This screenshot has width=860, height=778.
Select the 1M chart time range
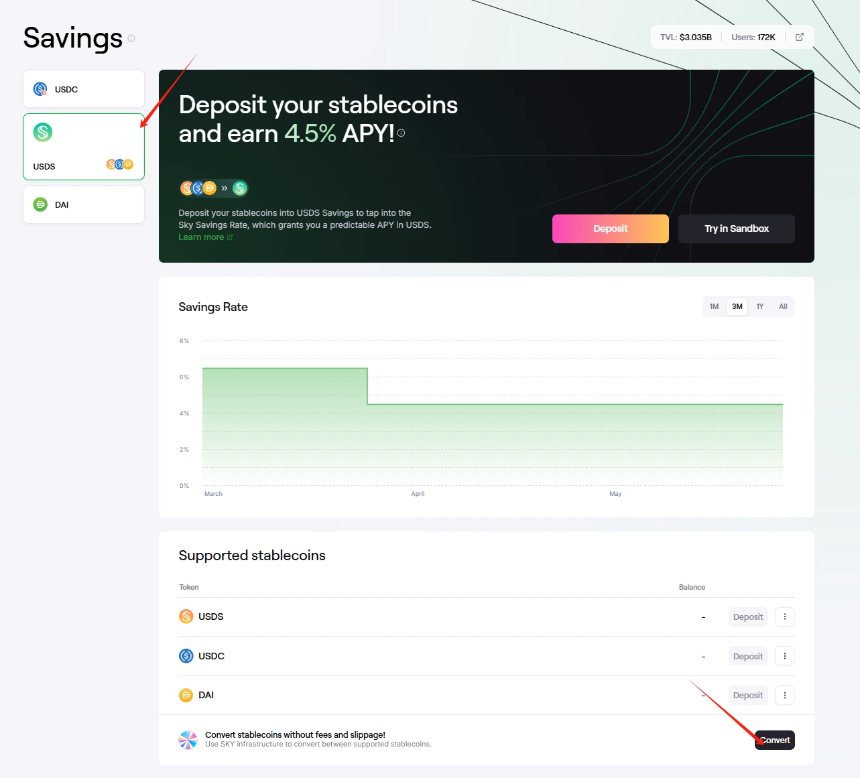click(714, 307)
